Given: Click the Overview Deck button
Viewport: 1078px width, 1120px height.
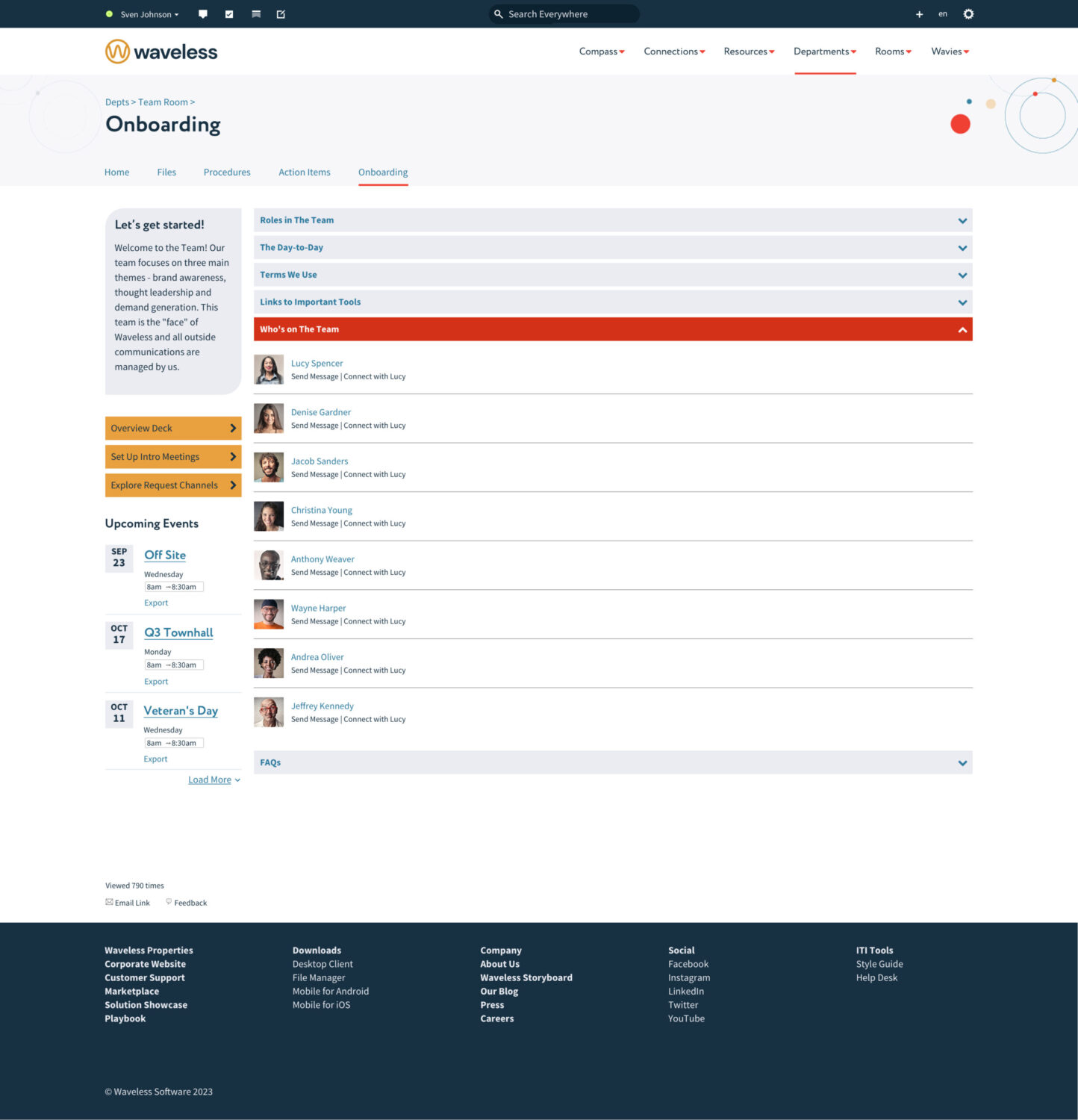Looking at the screenshot, I should (173, 428).
